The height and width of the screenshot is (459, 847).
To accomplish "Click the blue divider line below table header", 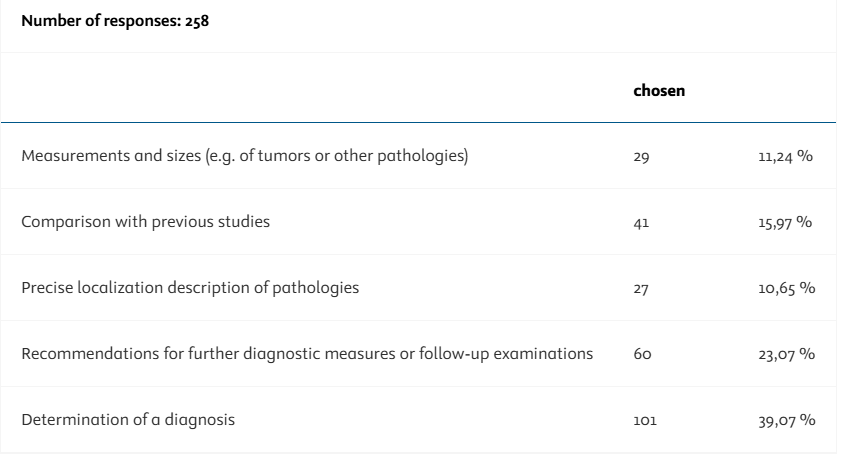I will [x=418, y=123].
